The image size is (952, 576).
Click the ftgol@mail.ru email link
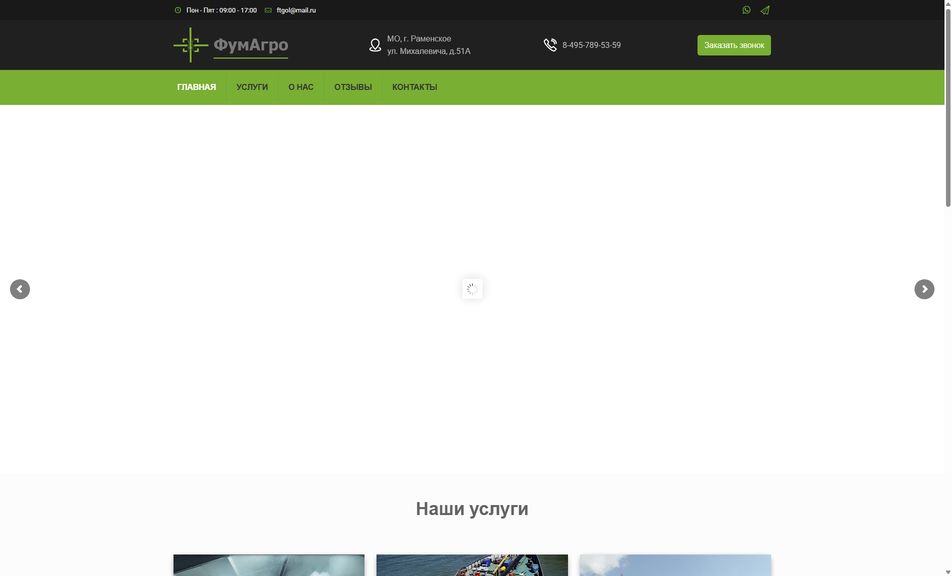tap(296, 10)
